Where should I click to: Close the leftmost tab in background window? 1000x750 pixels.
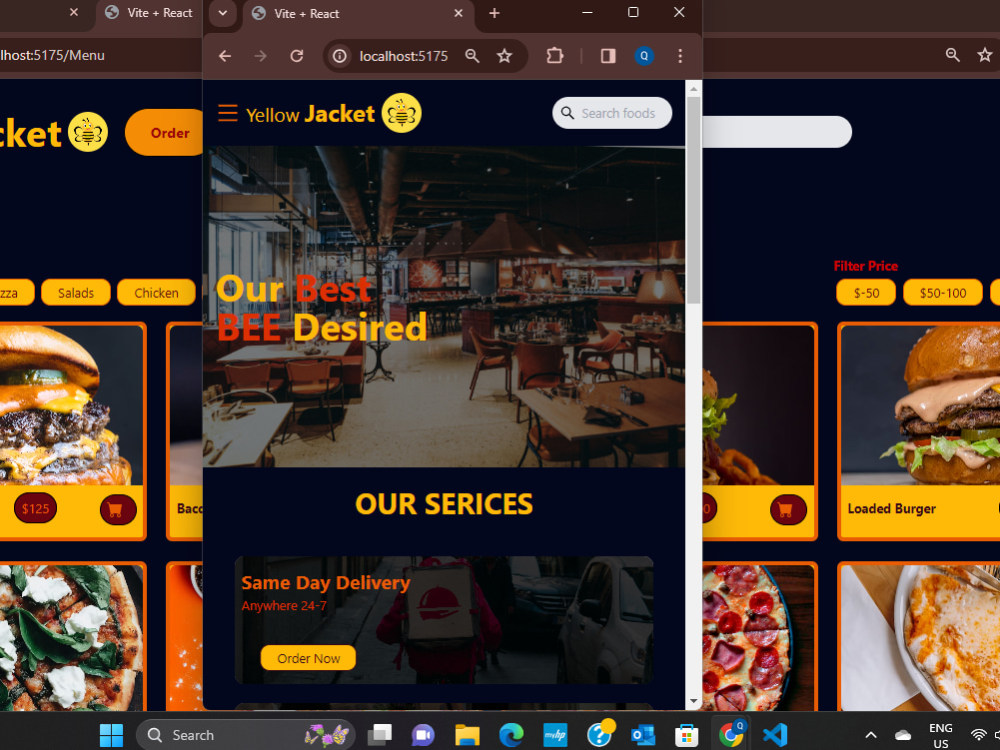[x=74, y=12]
